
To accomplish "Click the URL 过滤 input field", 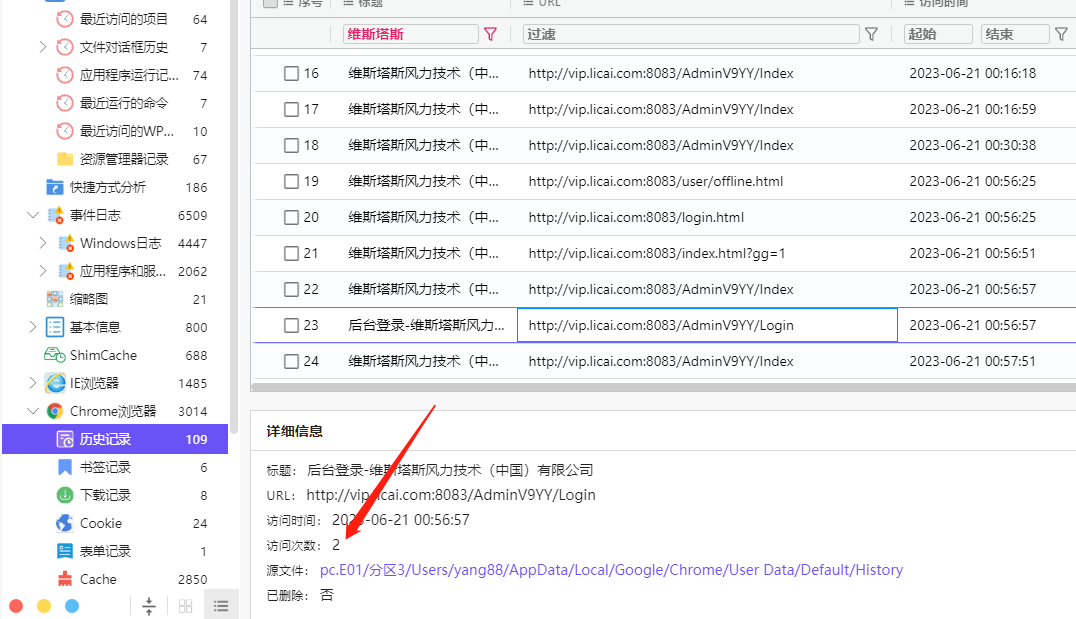I will 691,34.
